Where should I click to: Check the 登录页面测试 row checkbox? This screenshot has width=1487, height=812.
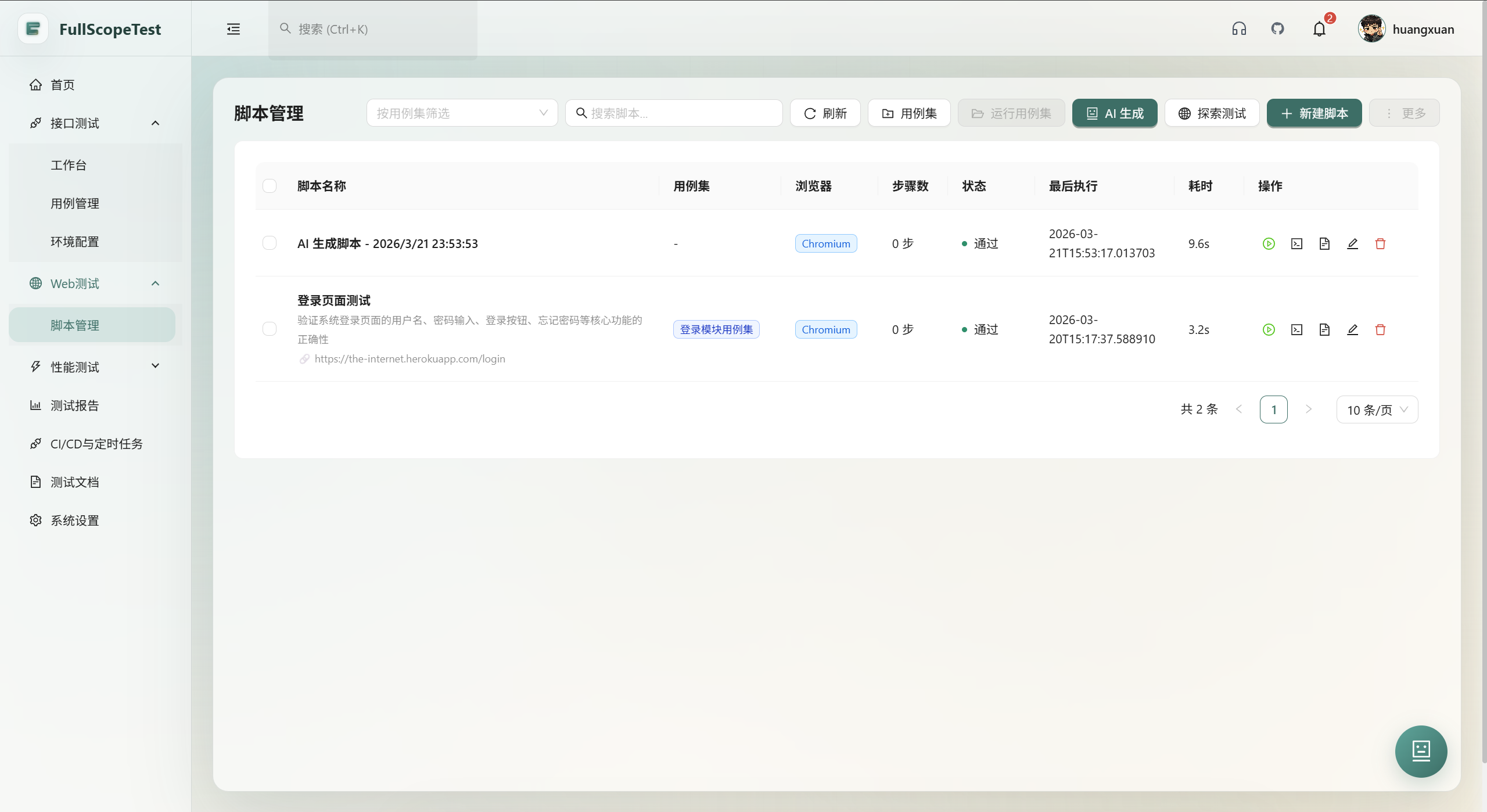tap(270, 329)
